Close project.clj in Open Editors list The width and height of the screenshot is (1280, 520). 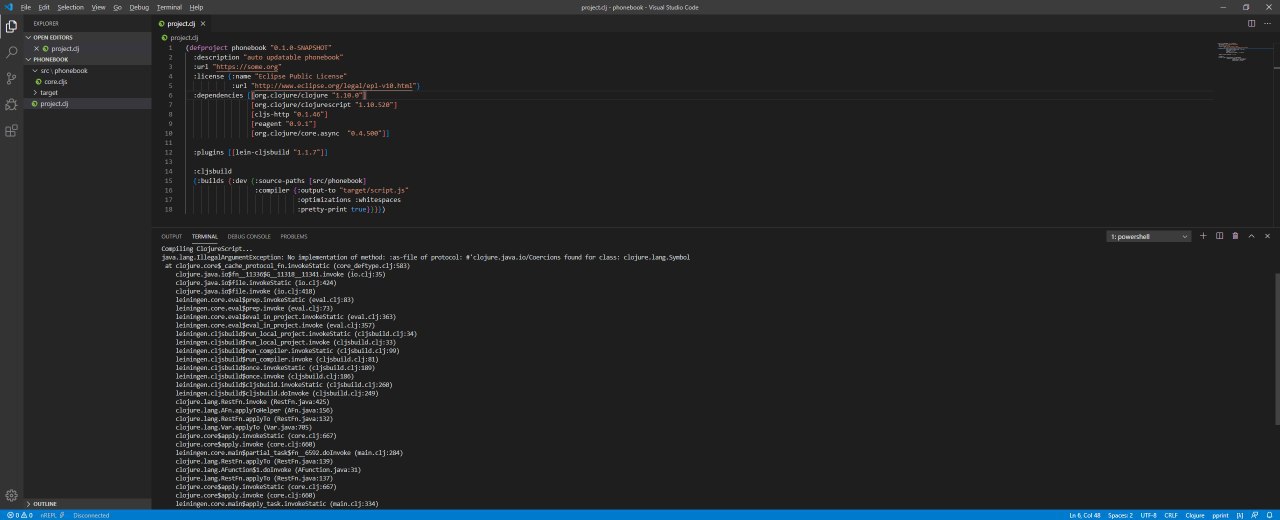[37, 48]
